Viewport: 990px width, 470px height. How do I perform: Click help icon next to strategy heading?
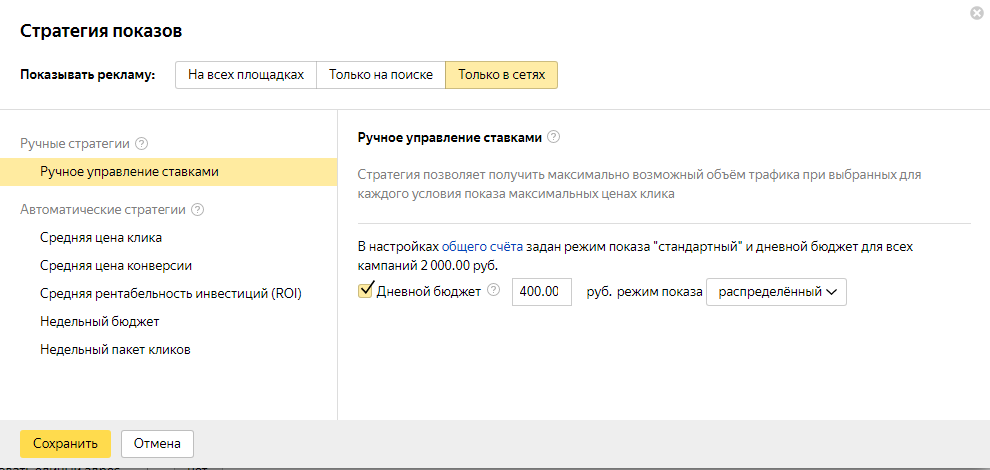pyautogui.click(x=553, y=137)
